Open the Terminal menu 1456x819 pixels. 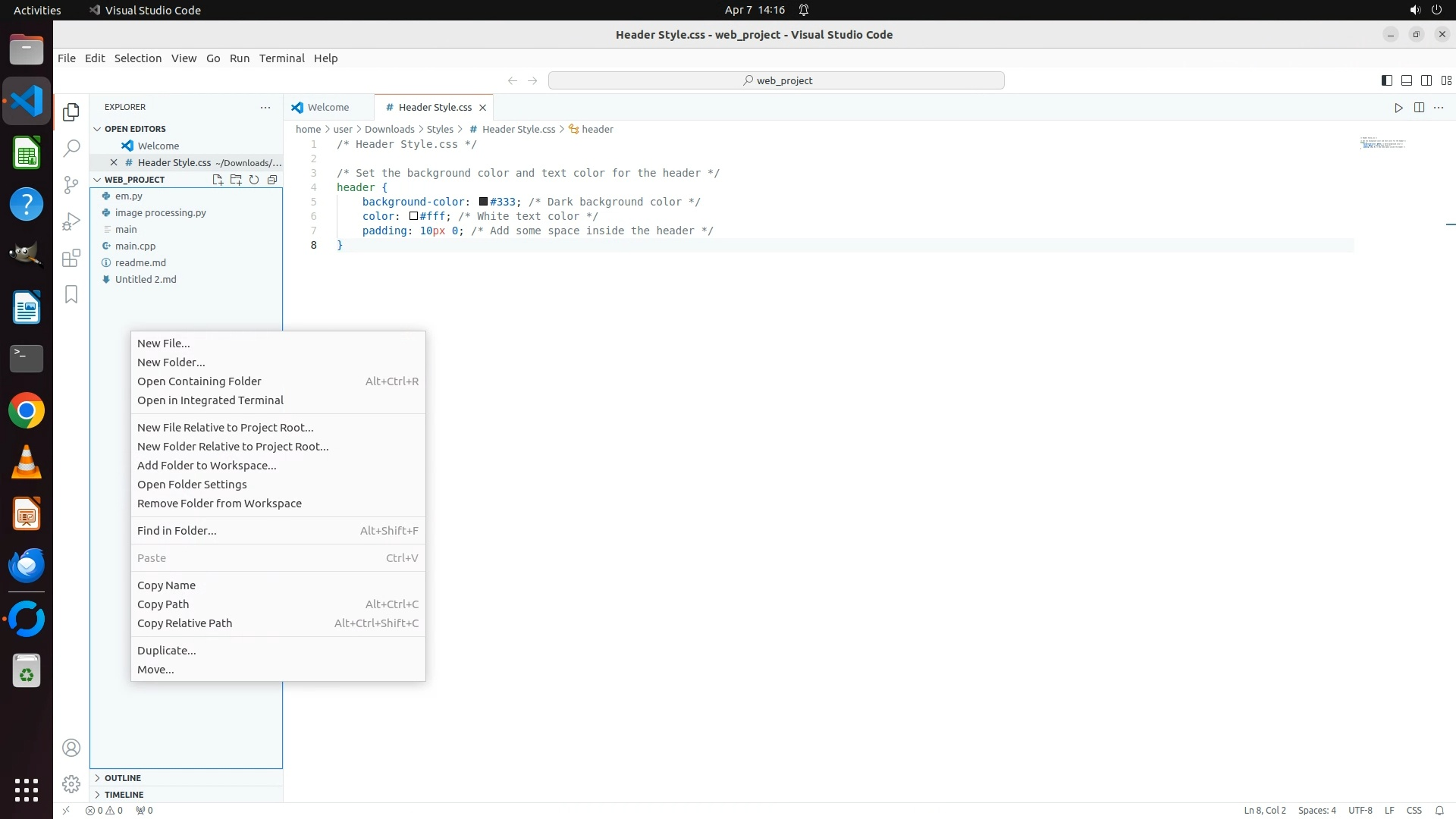[281, 58]
